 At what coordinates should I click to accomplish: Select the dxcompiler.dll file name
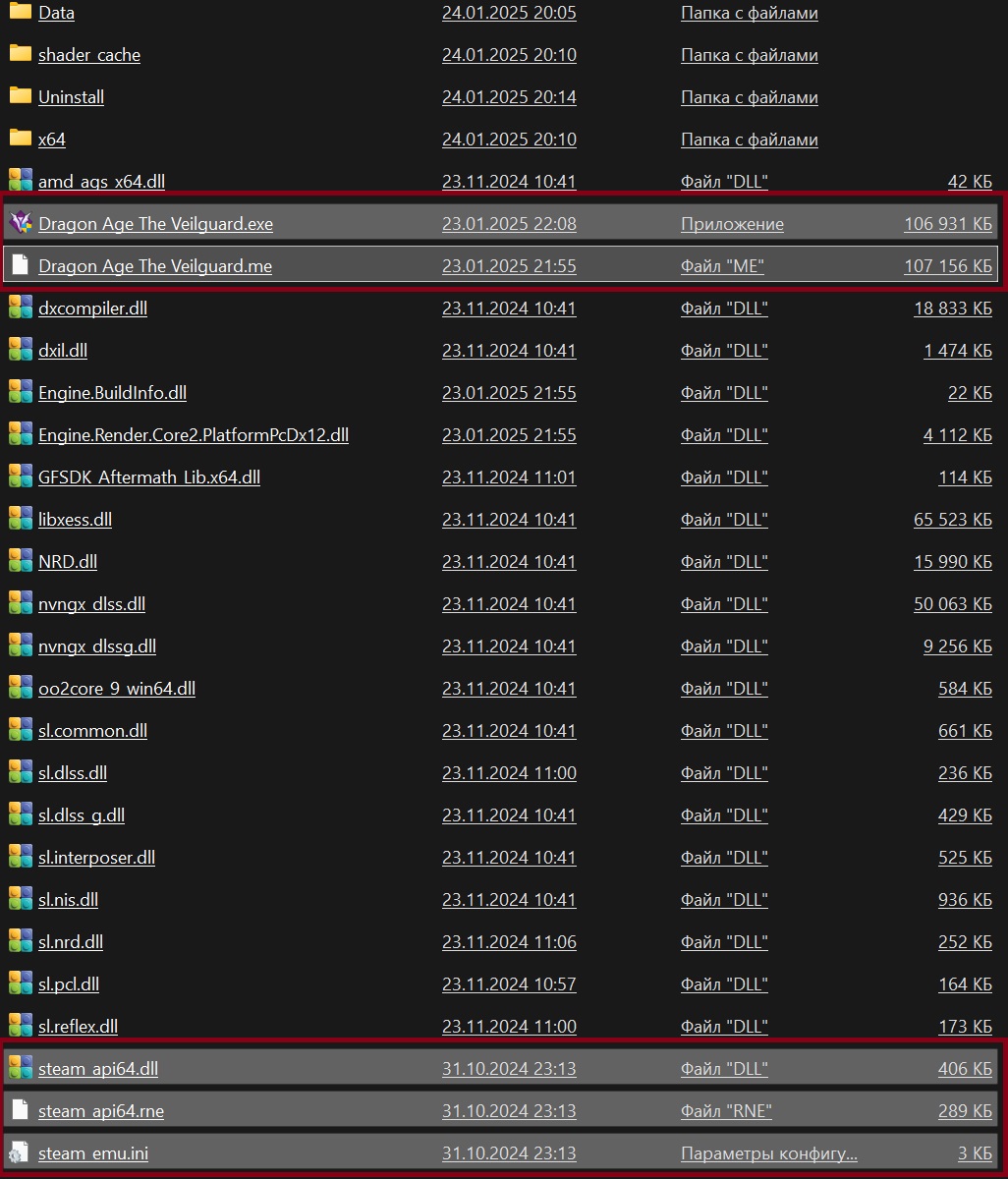click(x=92, y=309)
